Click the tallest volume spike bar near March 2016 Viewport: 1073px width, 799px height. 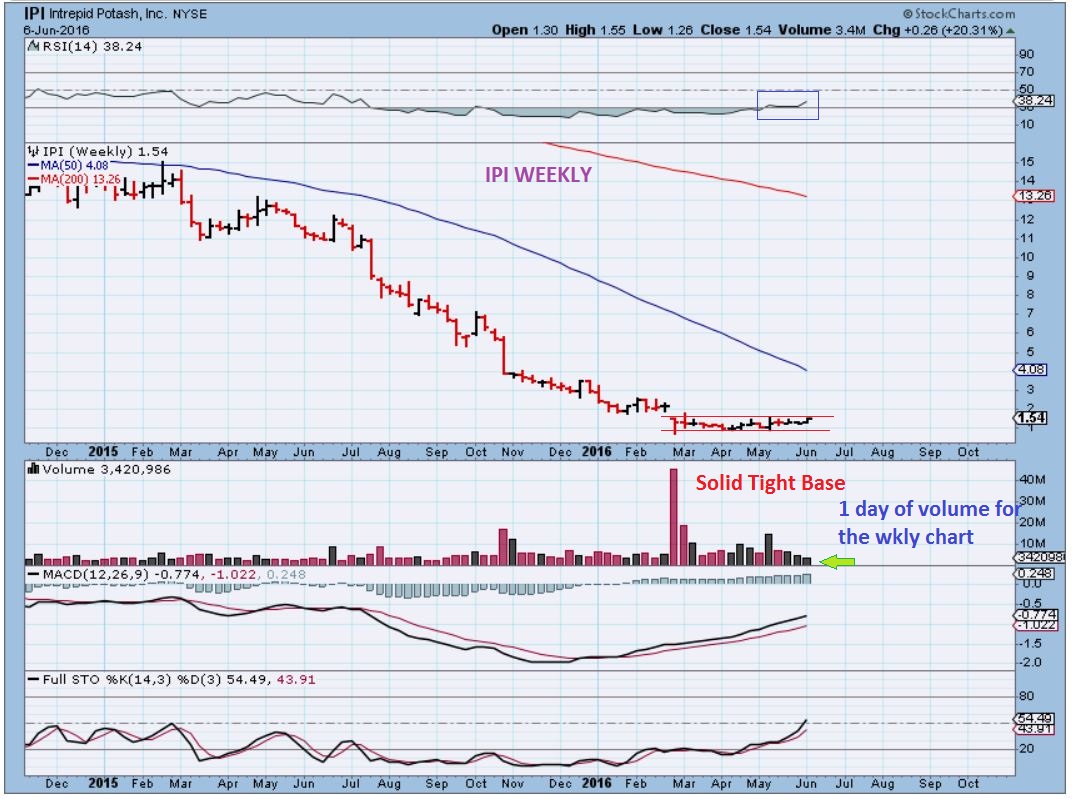pyautogui.click(x=673, y=516)
